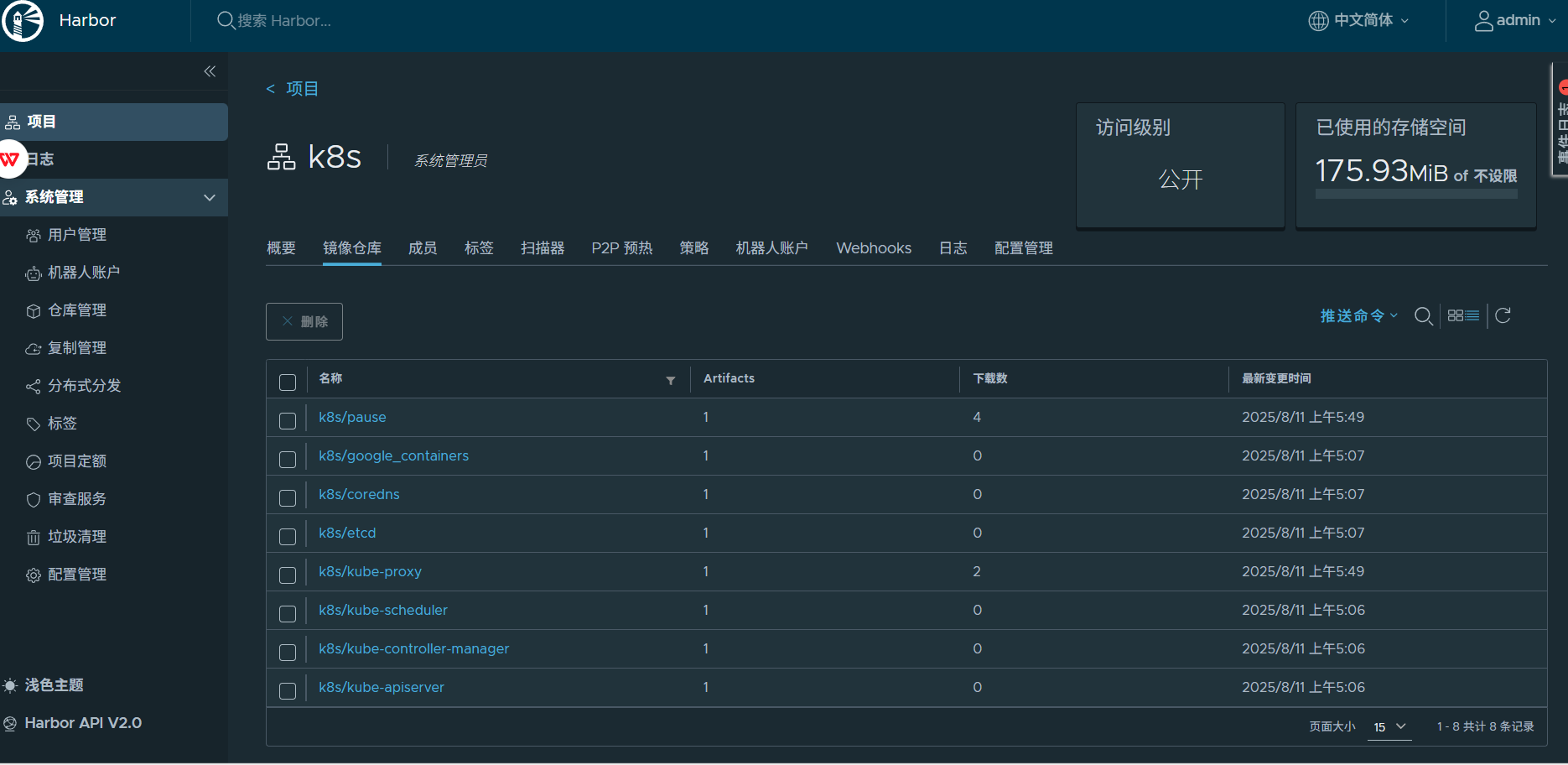Image resolution: width=1568 pixels, height=765 pixels.
Task: Click the globe language icon
Action: point(1318,20)
